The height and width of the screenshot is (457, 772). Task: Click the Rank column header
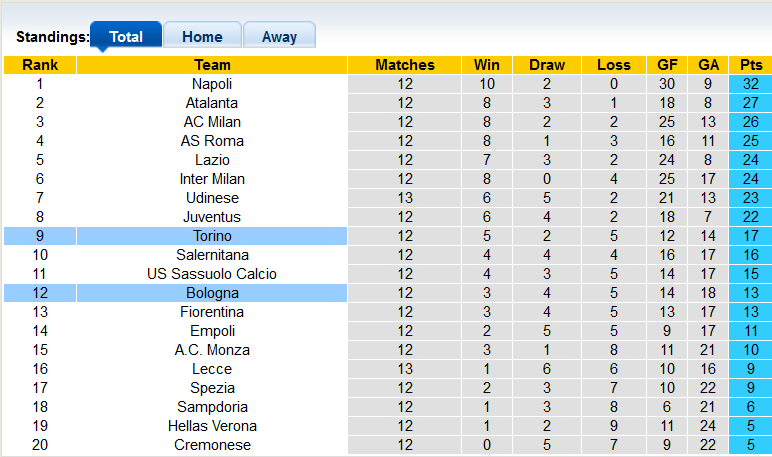coord(40,65)
